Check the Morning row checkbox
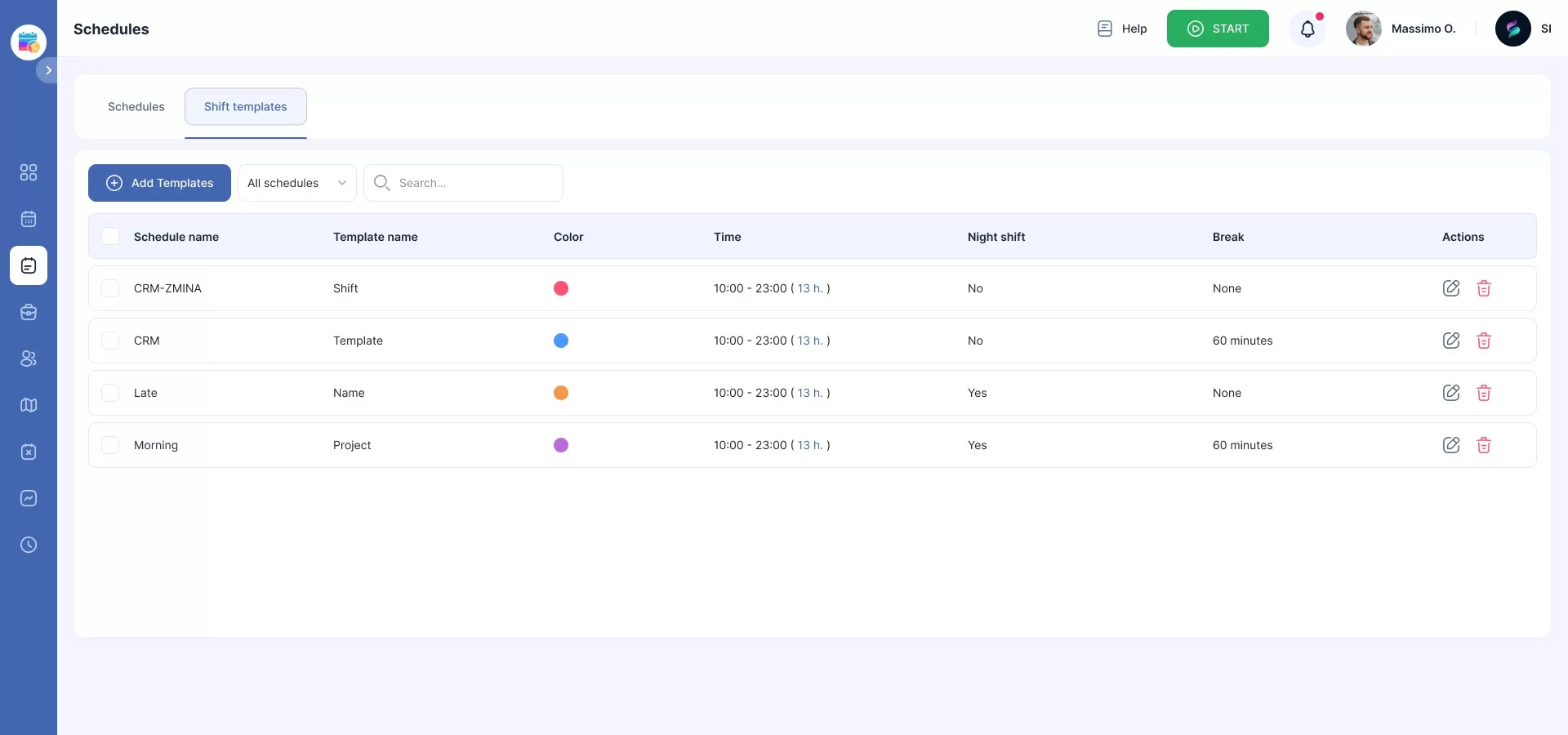1568x735 pixels. pyautogui.click(x=110, y=445)
